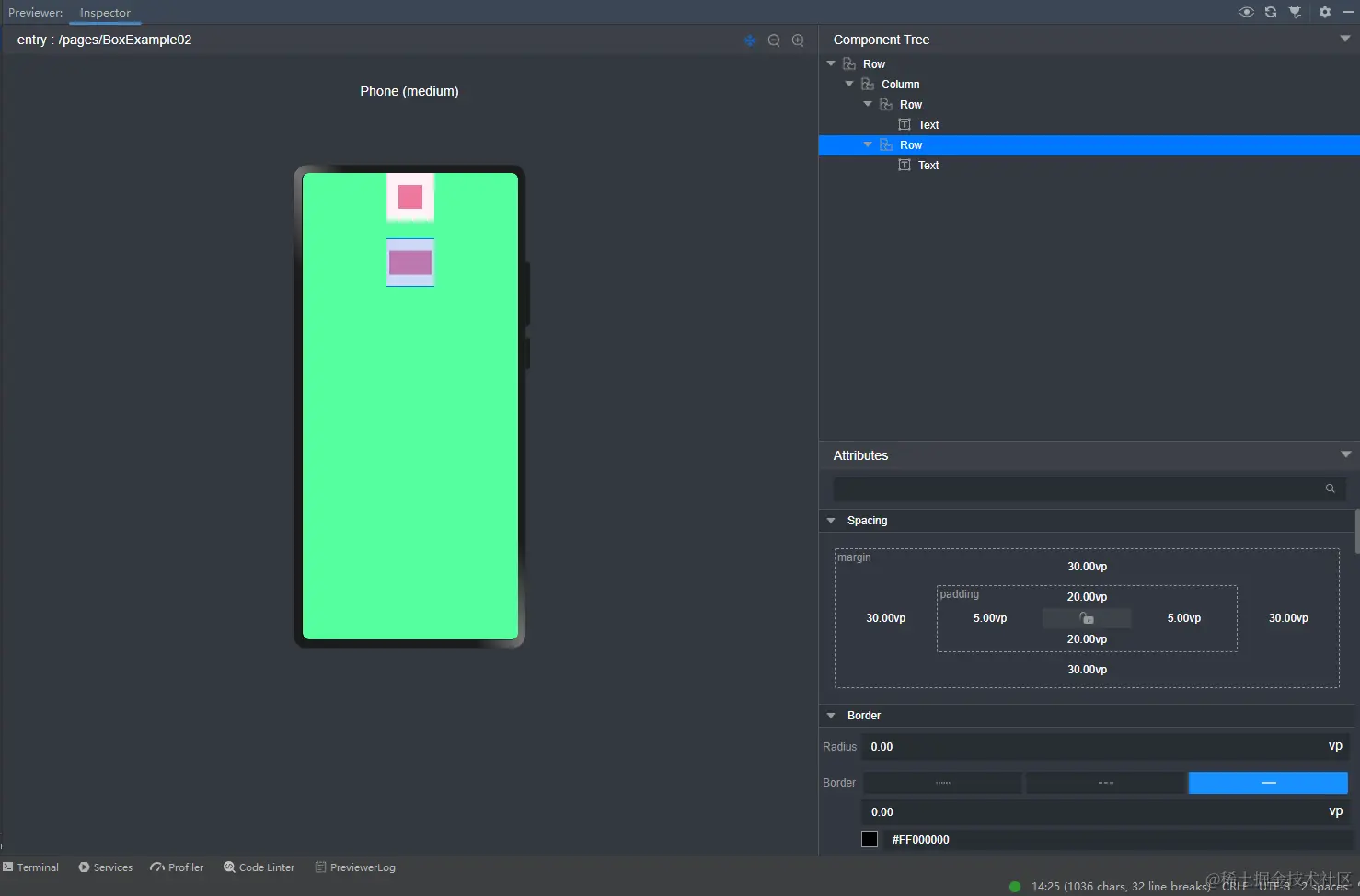Viewport: 1360px width, 896px height.
Task: Open the black border color swatch
Action: click(870, 839)
